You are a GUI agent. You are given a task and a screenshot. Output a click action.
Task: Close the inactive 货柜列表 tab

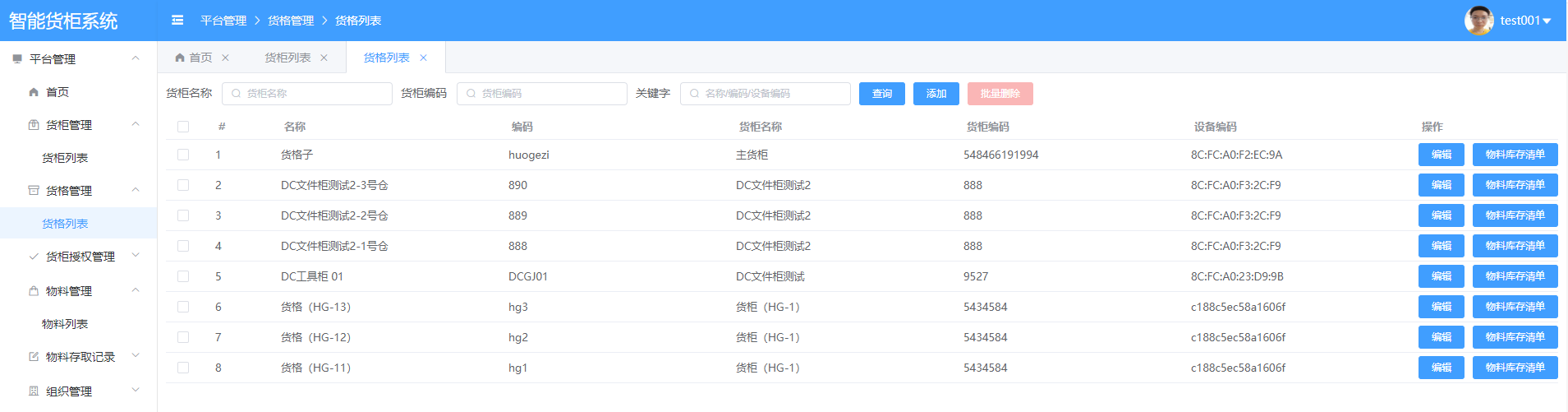pyautogui.click(x=324, y=58)
